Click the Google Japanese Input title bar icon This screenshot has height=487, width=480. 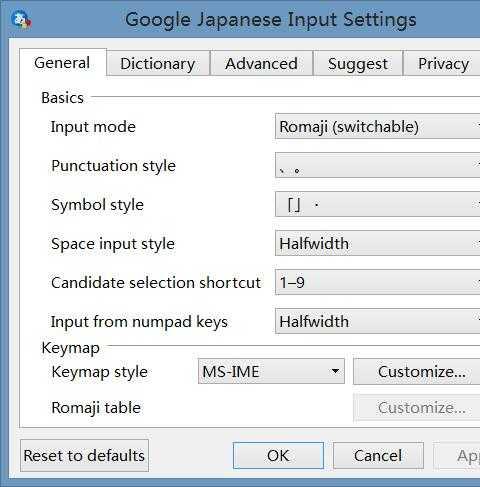(21, 19)
